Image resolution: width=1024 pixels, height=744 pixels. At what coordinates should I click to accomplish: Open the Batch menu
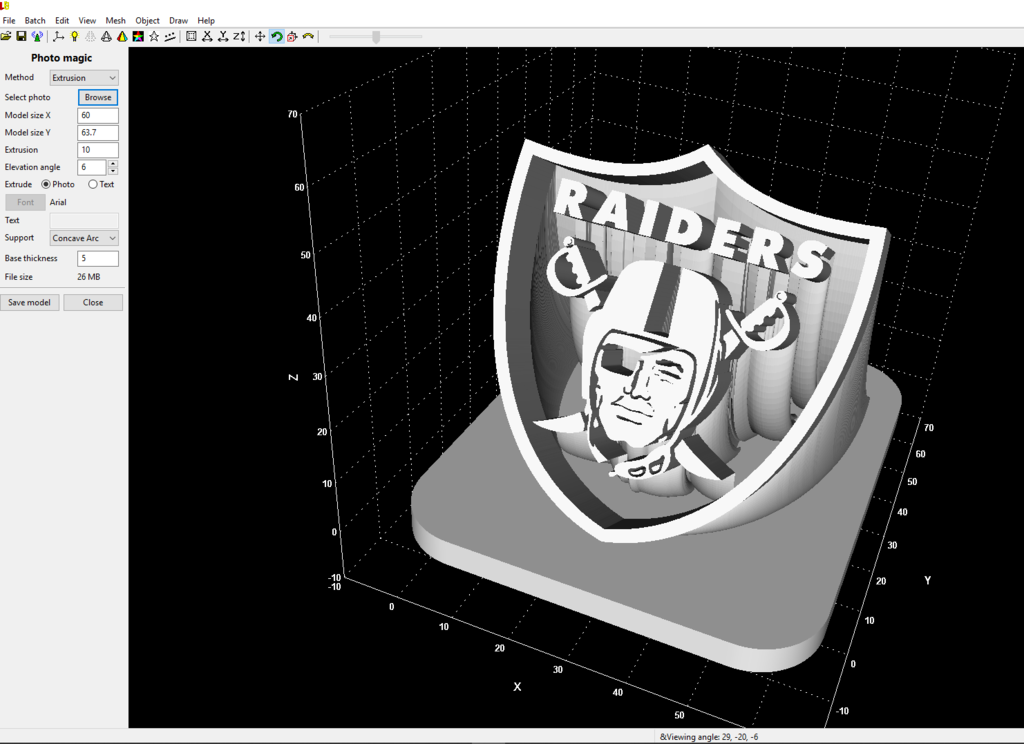pyautogui.click(x=35, y=20)
